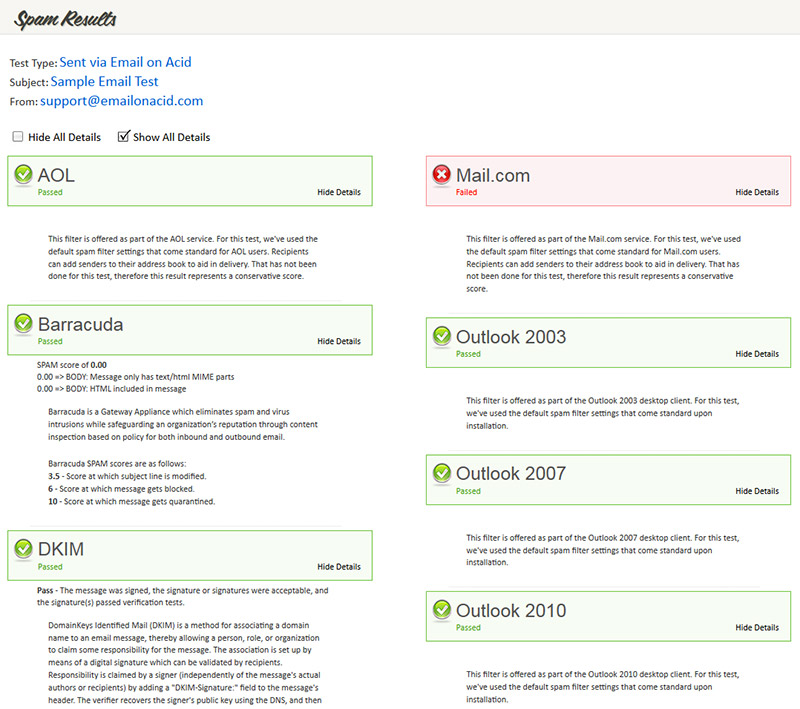Click the Mail.com red failed X icon
Viewport: 800px width, 709px height.
click(442, 174)
